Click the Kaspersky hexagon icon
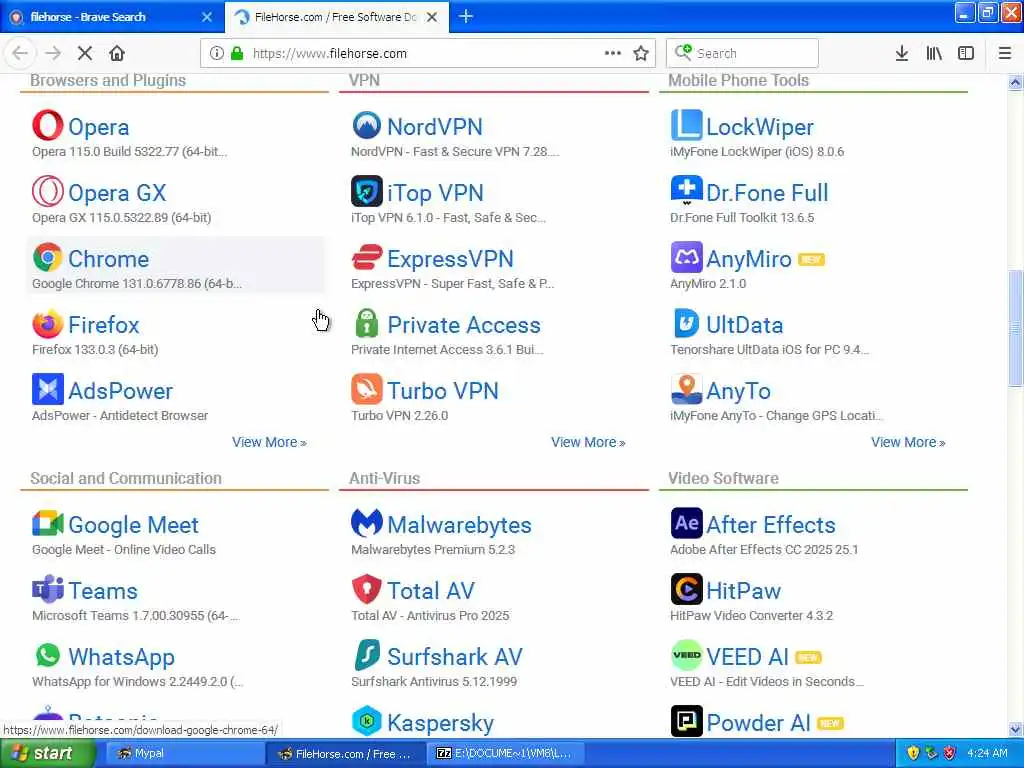This screenshot has width=1024, height=768. click(x=366, y=721)
